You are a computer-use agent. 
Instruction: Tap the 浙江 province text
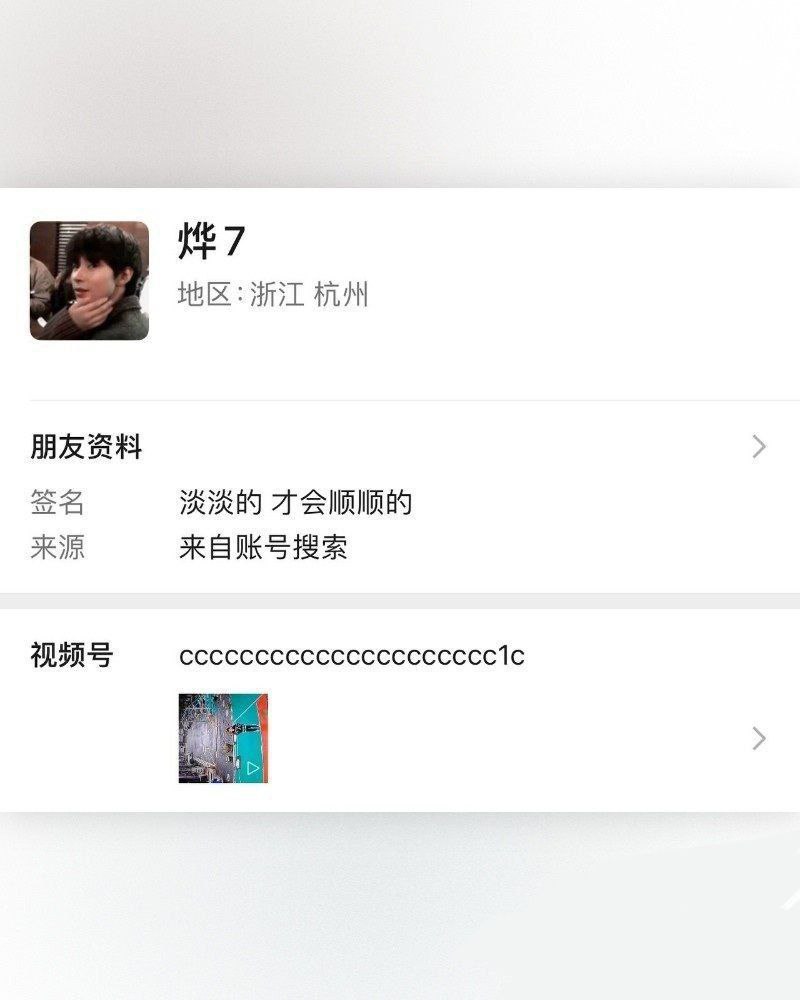click(276, 295)
